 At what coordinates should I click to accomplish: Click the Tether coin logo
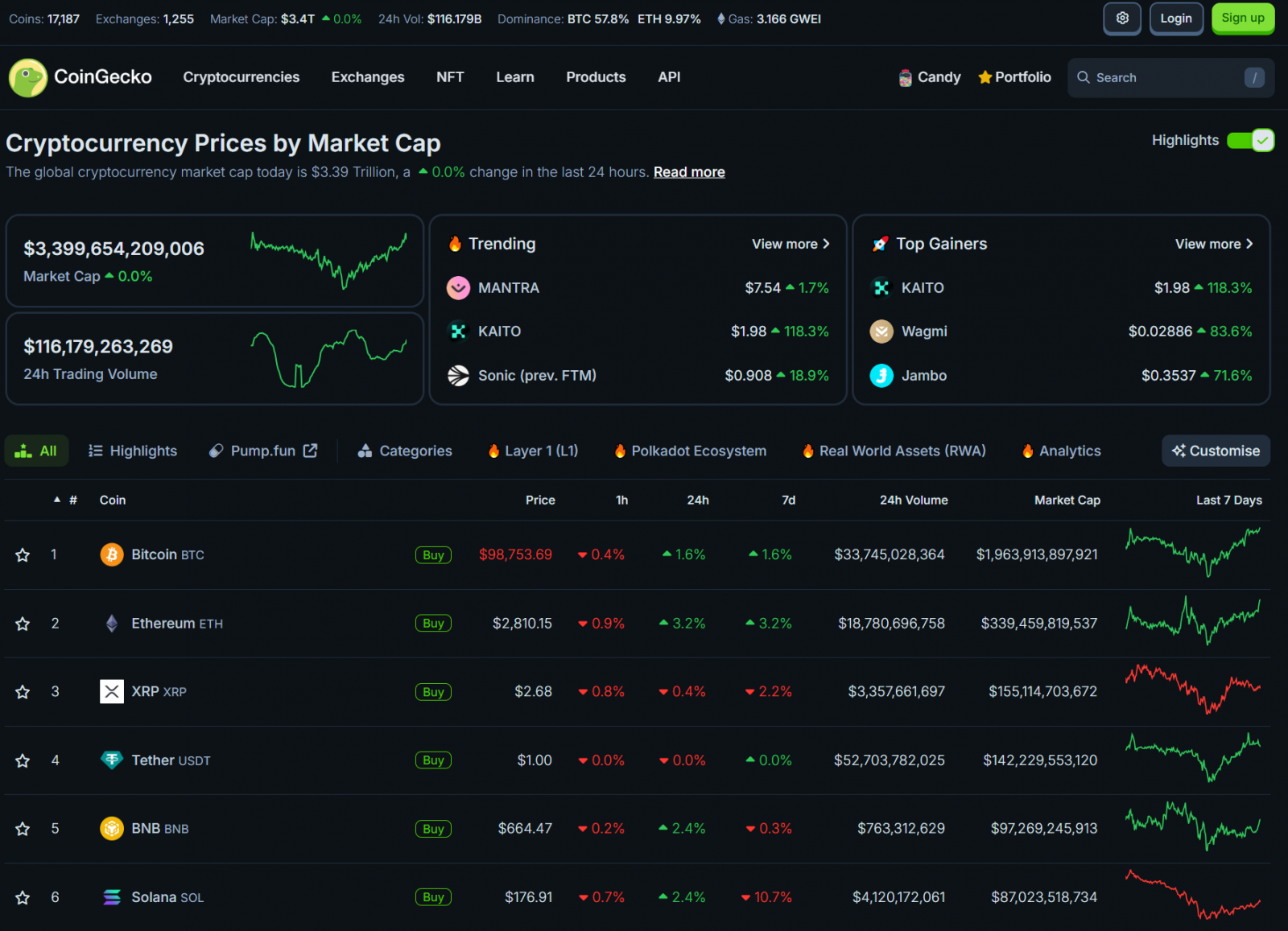pyautogui.click(x=112, y=760)
